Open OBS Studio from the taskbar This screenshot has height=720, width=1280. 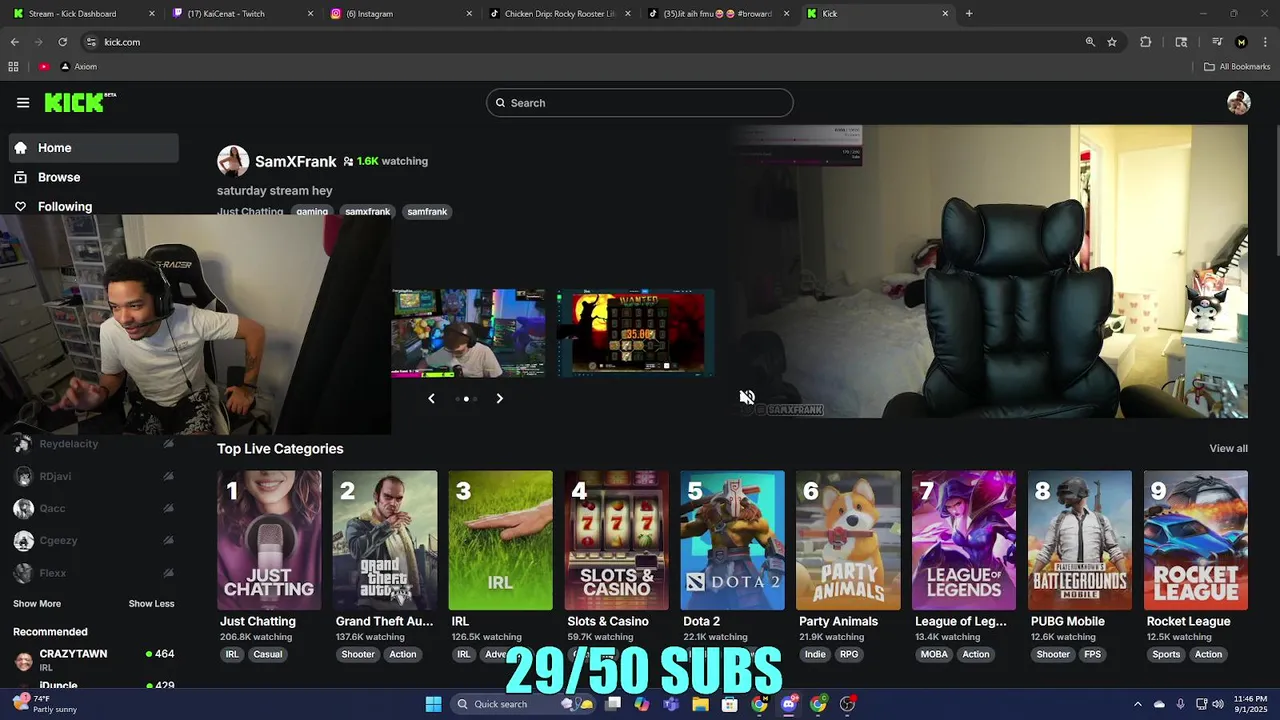pos(848,704)
